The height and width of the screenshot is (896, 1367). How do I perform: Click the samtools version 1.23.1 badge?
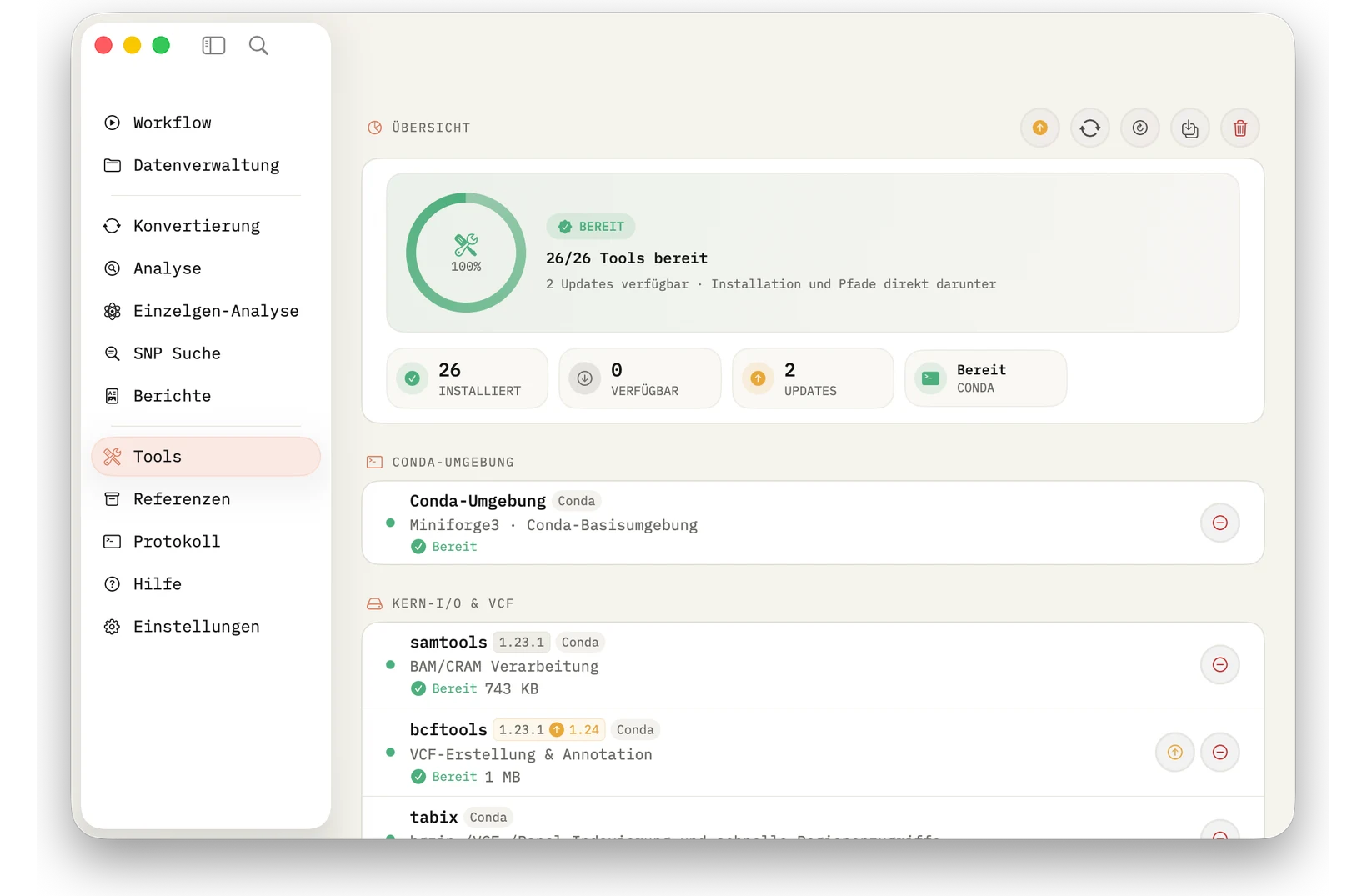(521, 643)
